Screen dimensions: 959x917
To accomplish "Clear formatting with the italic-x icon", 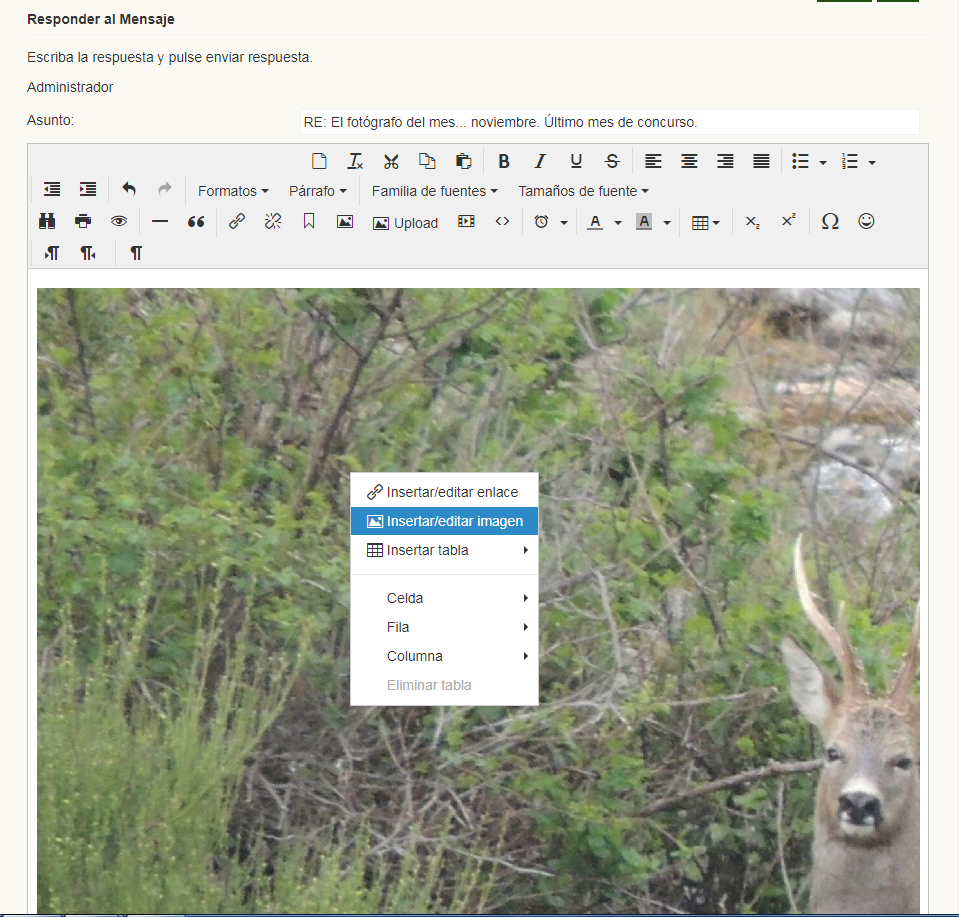I will 355,161.
